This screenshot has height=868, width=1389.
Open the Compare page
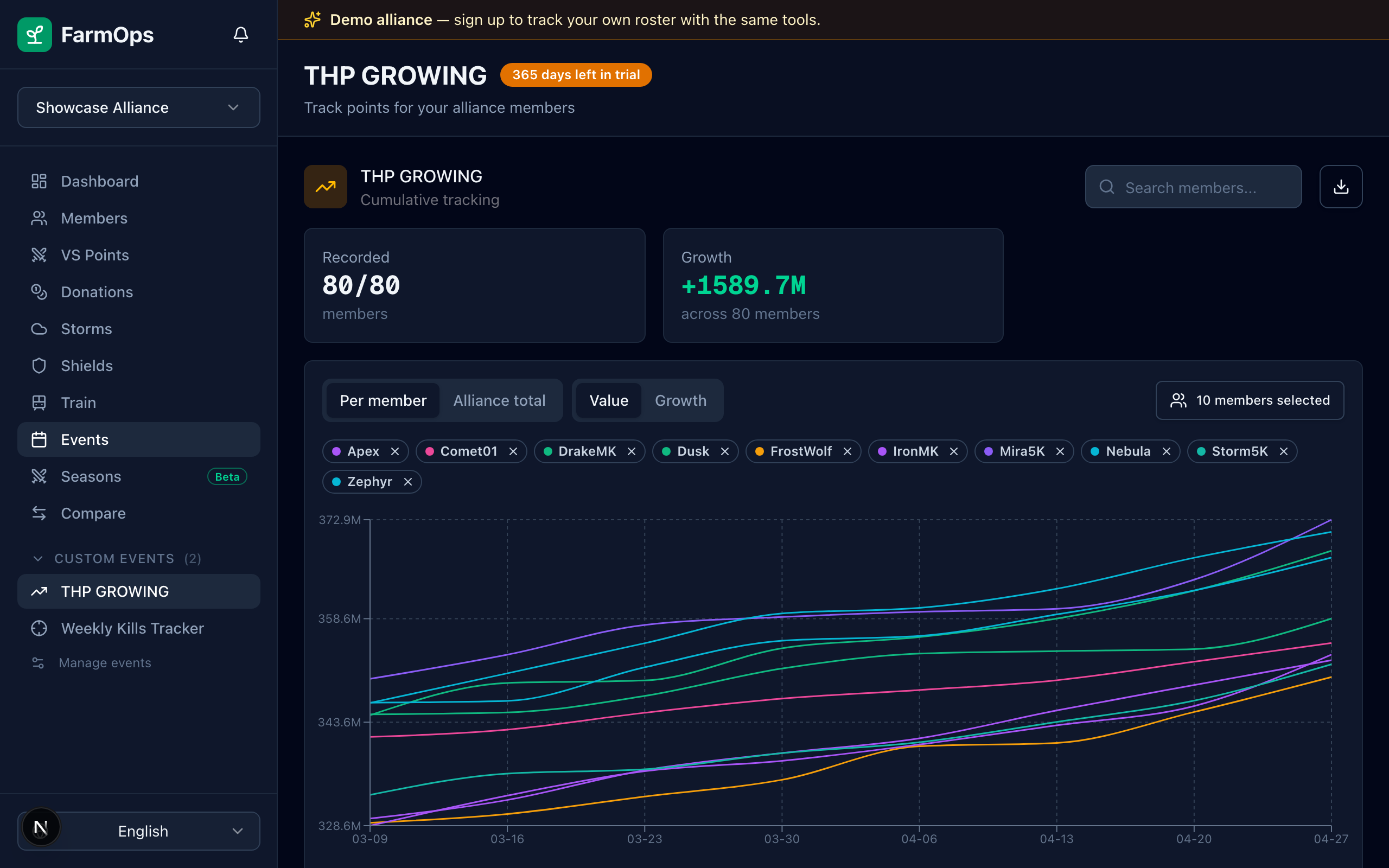(x=139, y=513)
